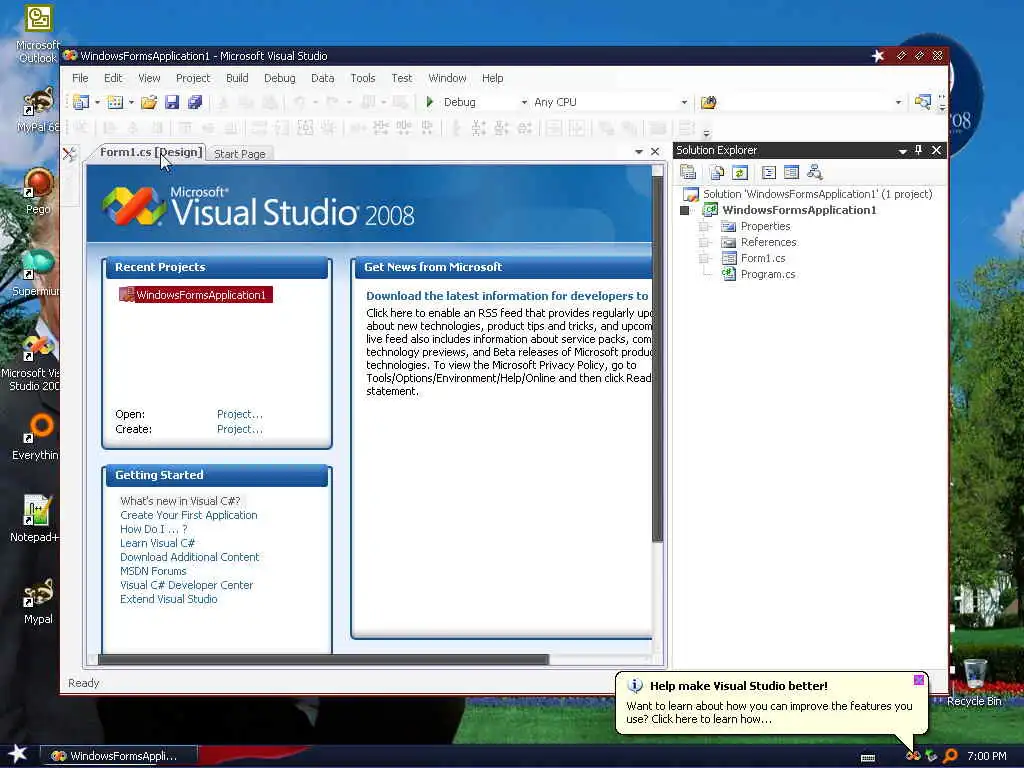Click the View Code icon in Solution Explorer
The height and width of the screenshot is (768, 1024).
(769, 172)
